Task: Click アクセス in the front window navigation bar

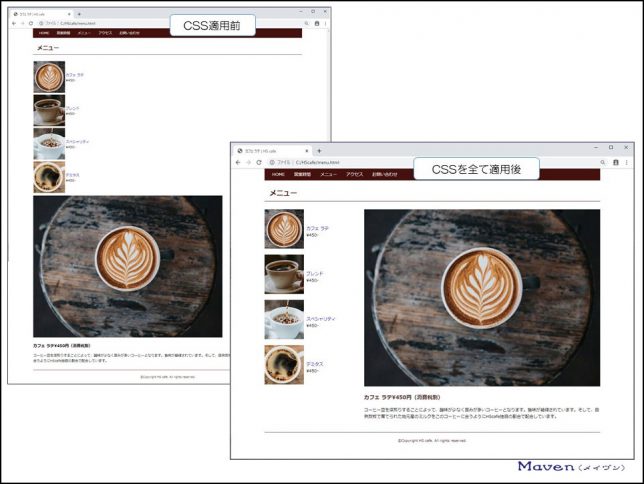Action: point(354,174)
